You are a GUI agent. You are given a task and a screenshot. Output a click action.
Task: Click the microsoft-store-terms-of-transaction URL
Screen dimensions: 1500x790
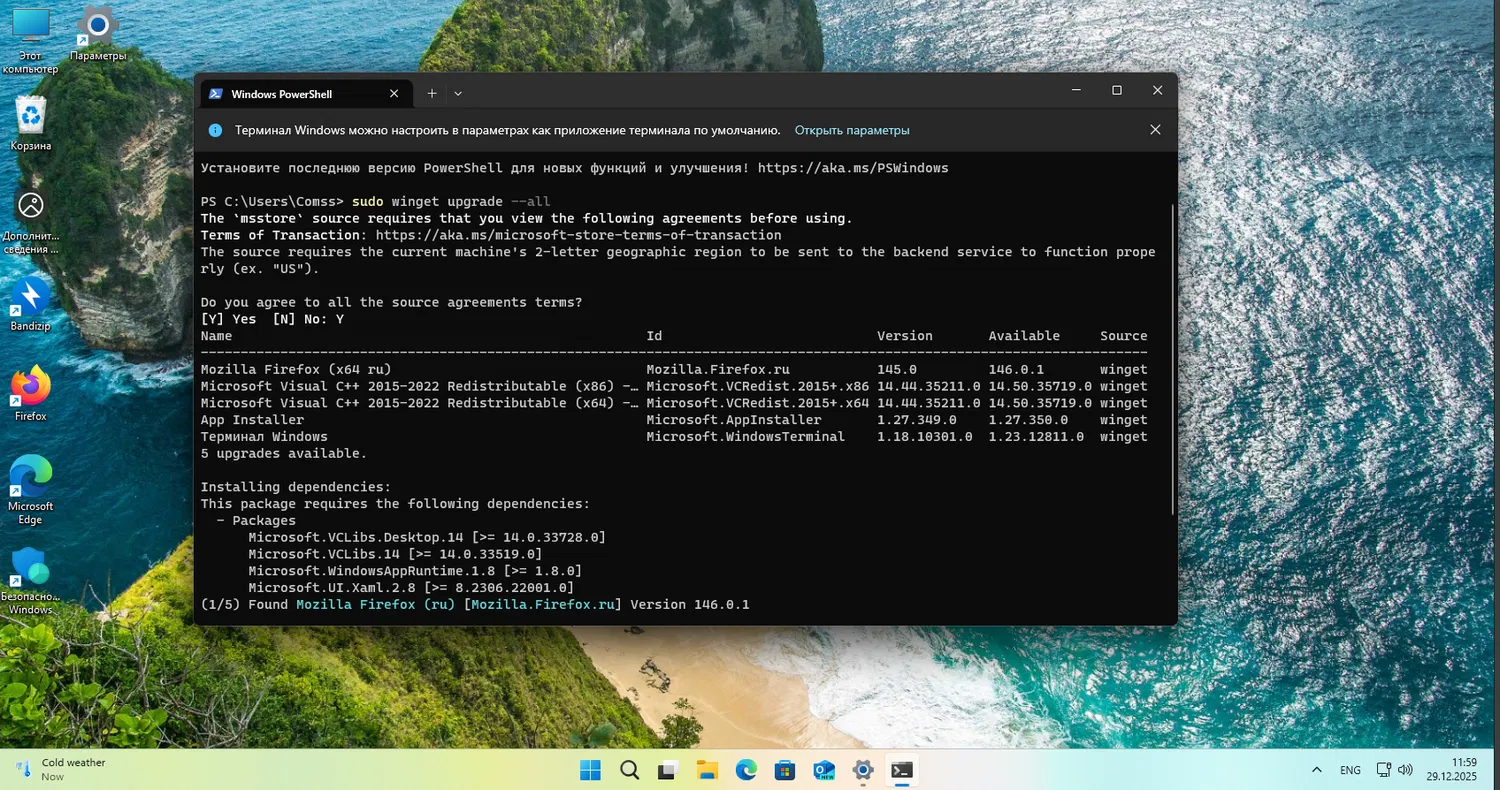pos(579,235)
